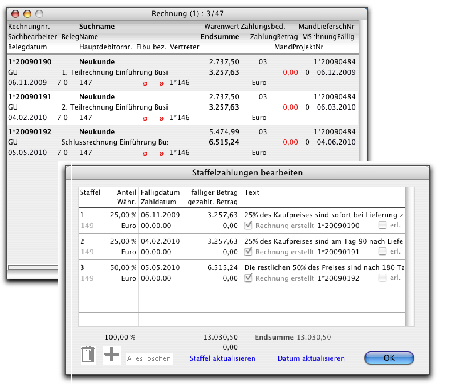Toggle 'Rechnung erstellt' checkbox for 1*20090192
This screenshot has width=455, height=392.
248,278
